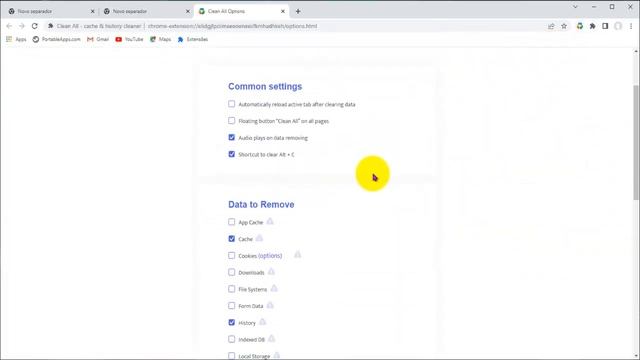Enable floating button Clean All checkbox
This screenshot has width=640, height=360.
[231, 120]
